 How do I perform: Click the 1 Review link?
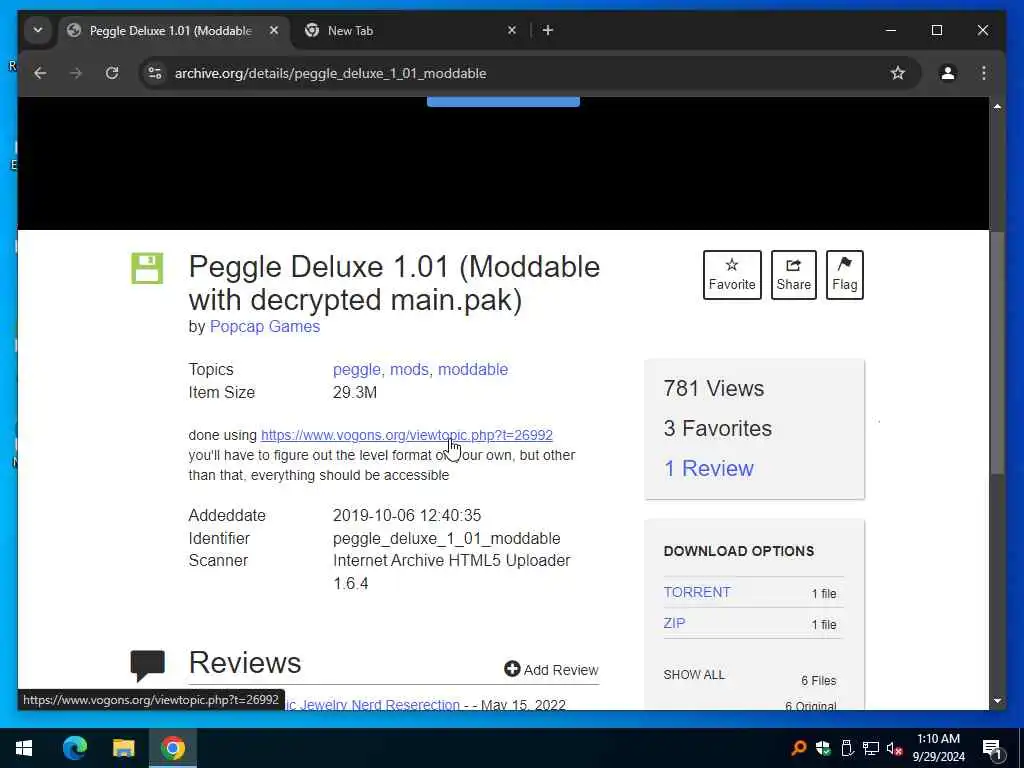click(x=709, y=468)
